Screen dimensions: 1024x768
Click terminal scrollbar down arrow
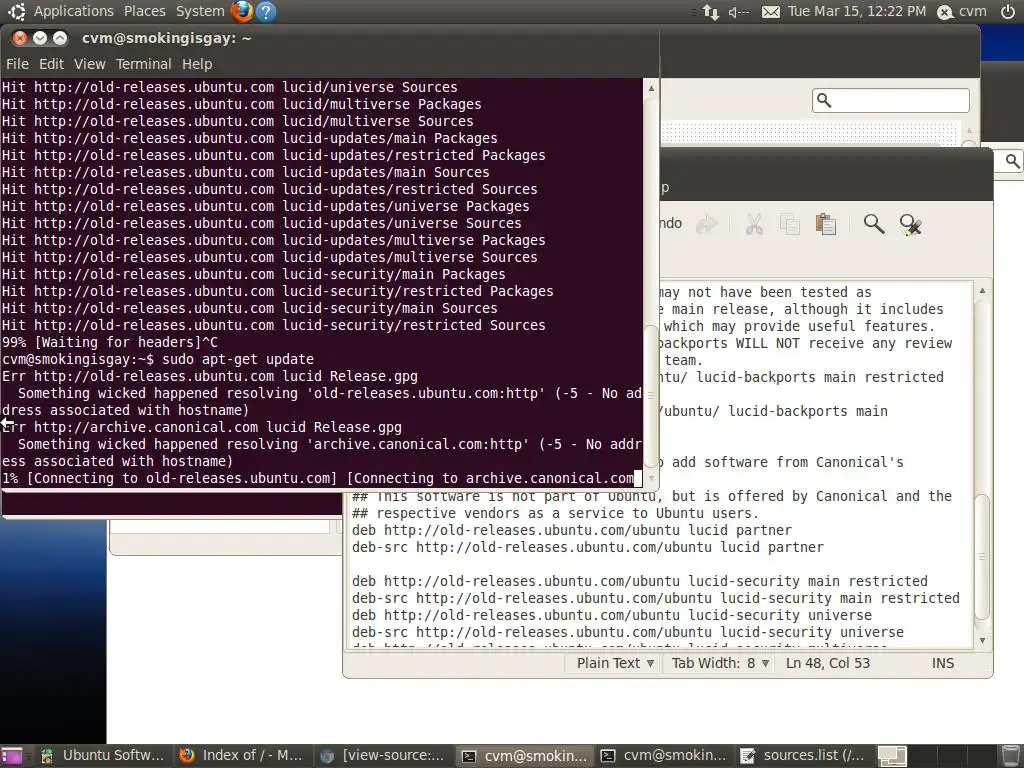[651, 478]
